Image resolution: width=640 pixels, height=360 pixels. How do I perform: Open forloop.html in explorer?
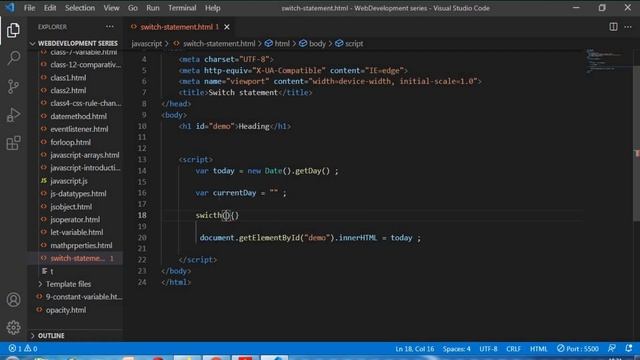coord(76,142)
